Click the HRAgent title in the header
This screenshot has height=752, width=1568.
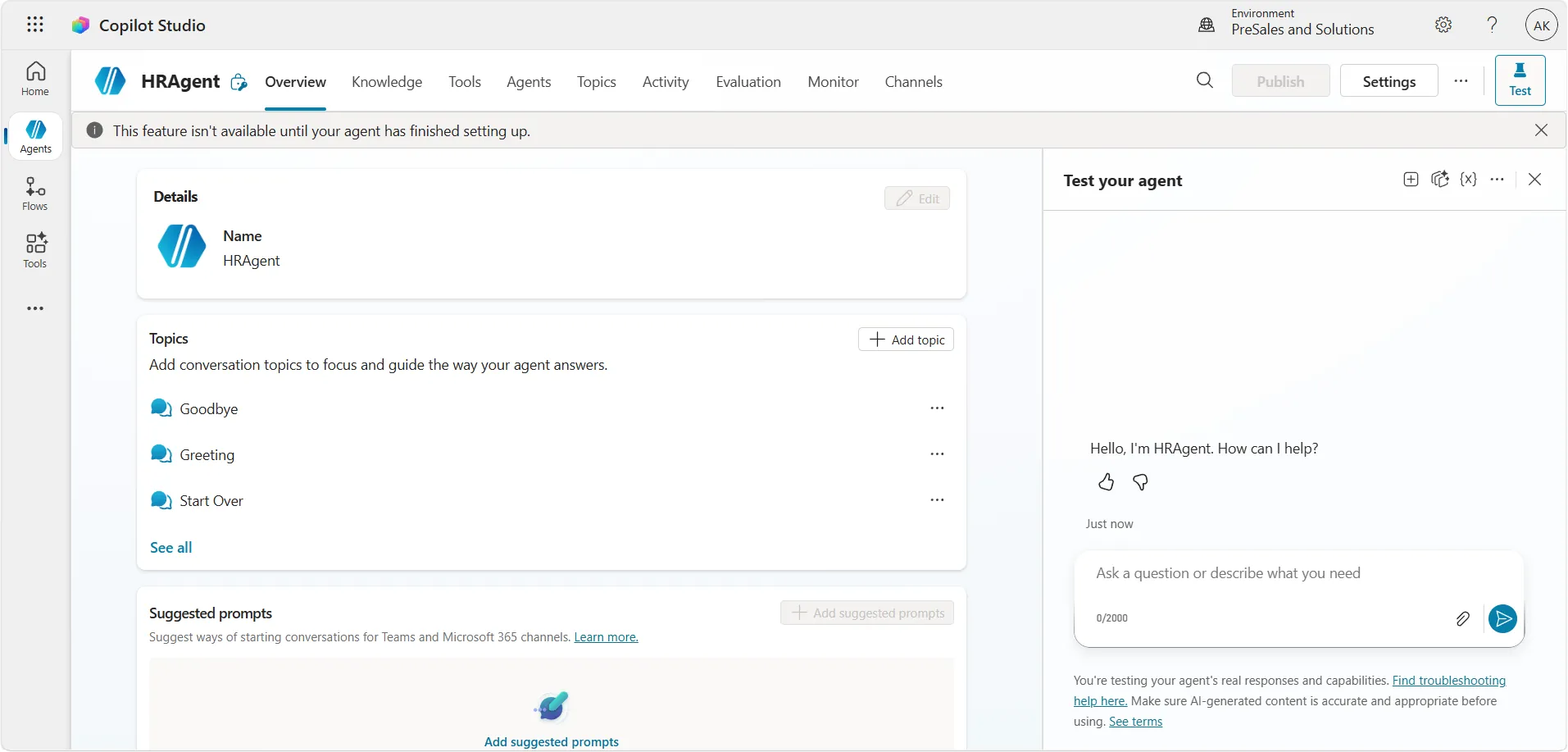click(x=180, y=81)
